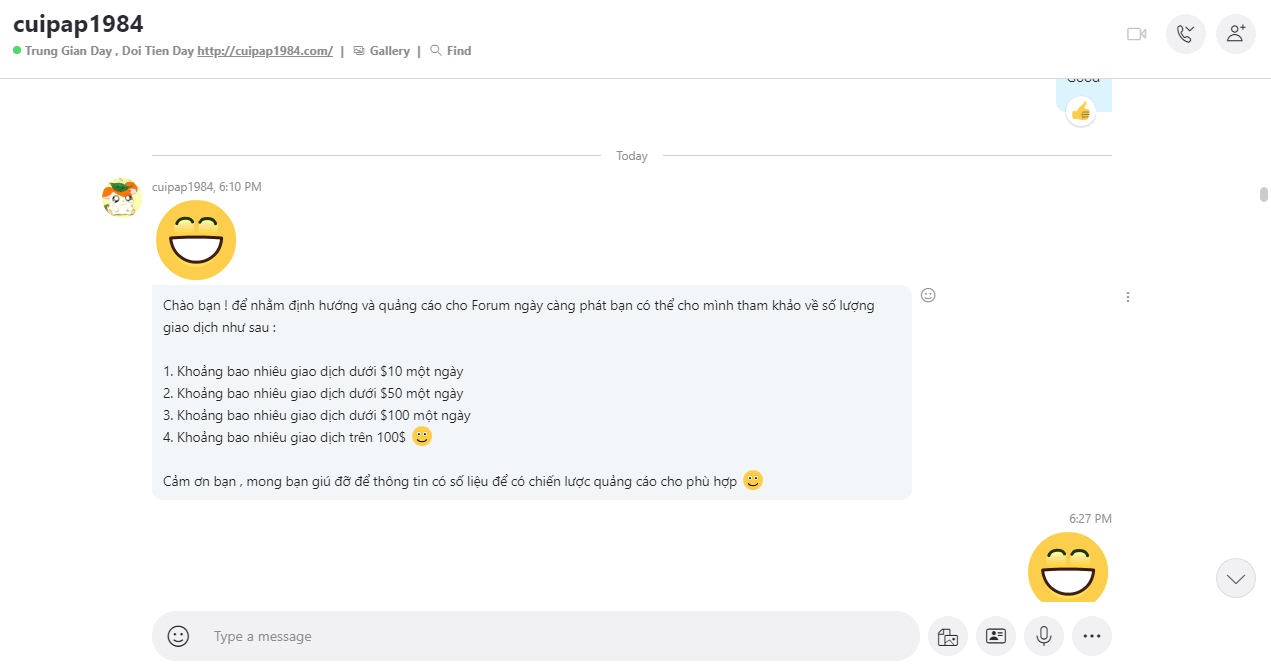Start an audio call

click(x=1186, y=34)
